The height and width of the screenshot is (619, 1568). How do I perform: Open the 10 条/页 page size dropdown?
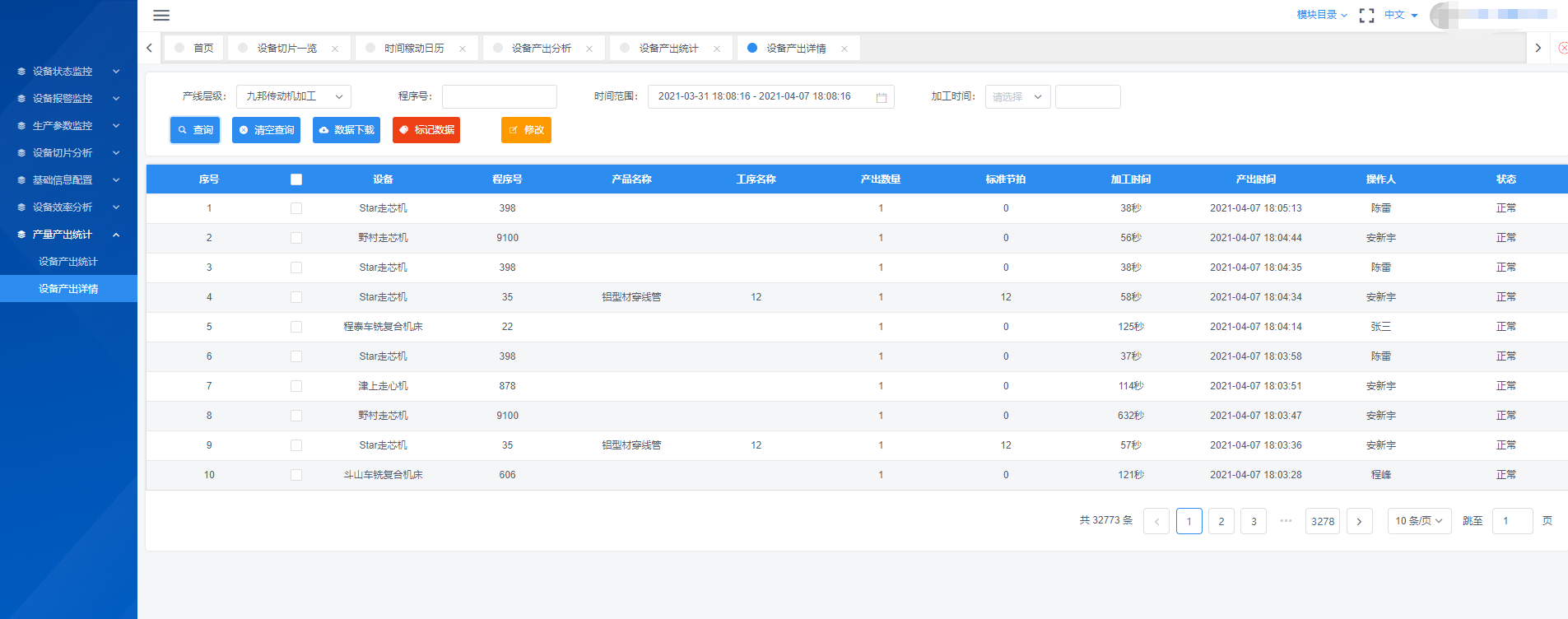tap(1419, 521)
